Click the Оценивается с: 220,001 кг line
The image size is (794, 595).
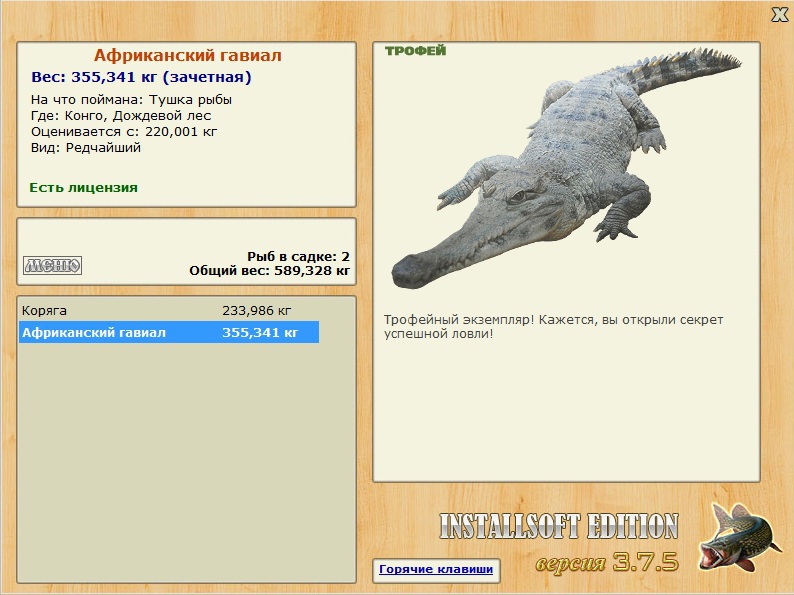[124, 132]
